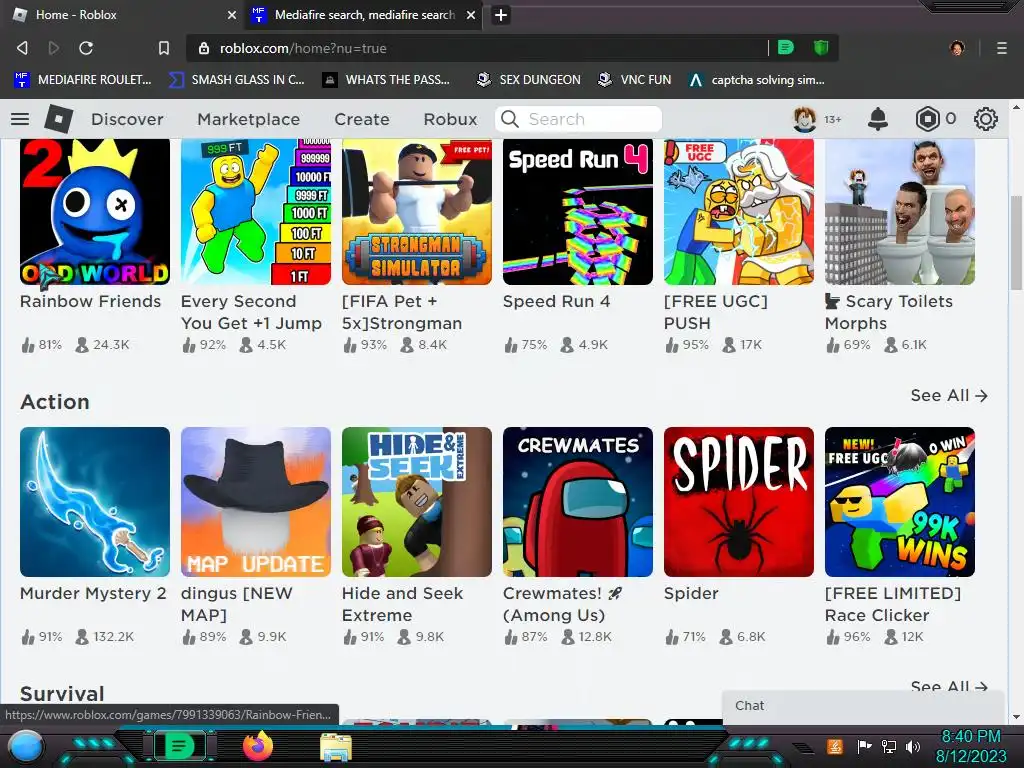Close the Mediafire search tab
Image resolution: width=1024 pixels, height=768 pixels.
pyautogui.click(x=471, y=15)
